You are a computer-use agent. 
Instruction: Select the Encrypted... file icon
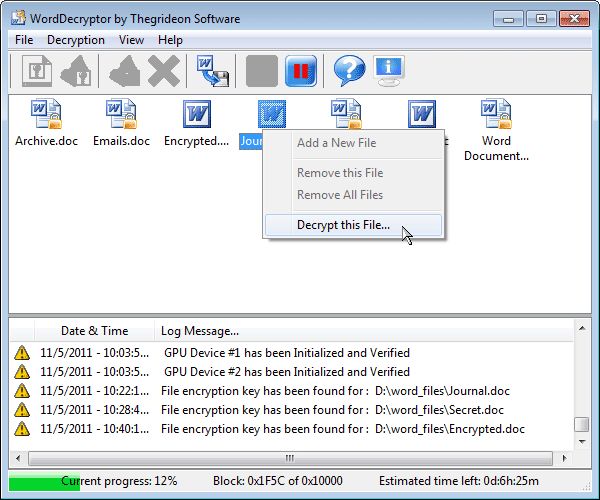coord(197,114)
